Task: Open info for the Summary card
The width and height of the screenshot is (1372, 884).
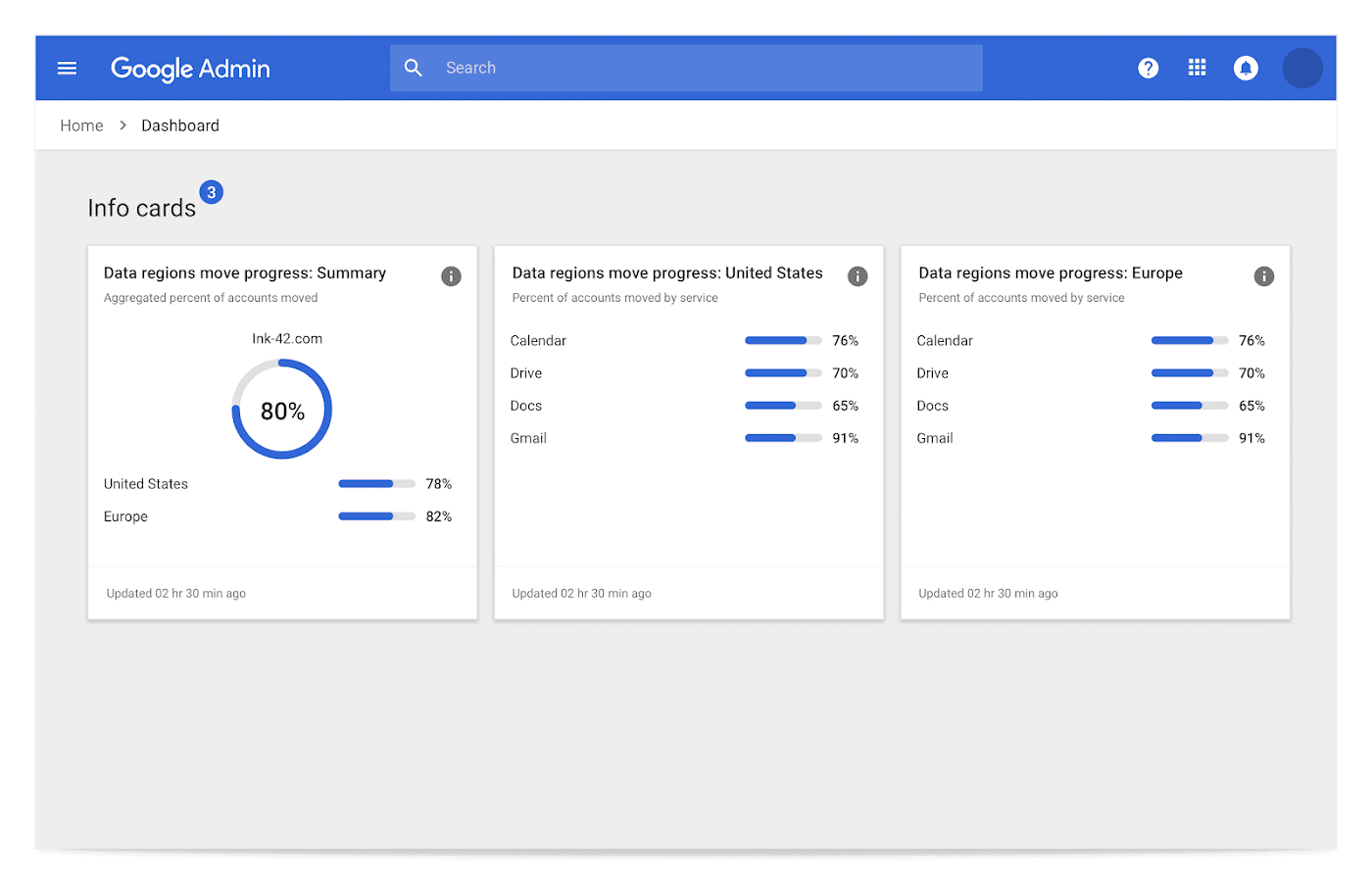Action: coord(451,276)
